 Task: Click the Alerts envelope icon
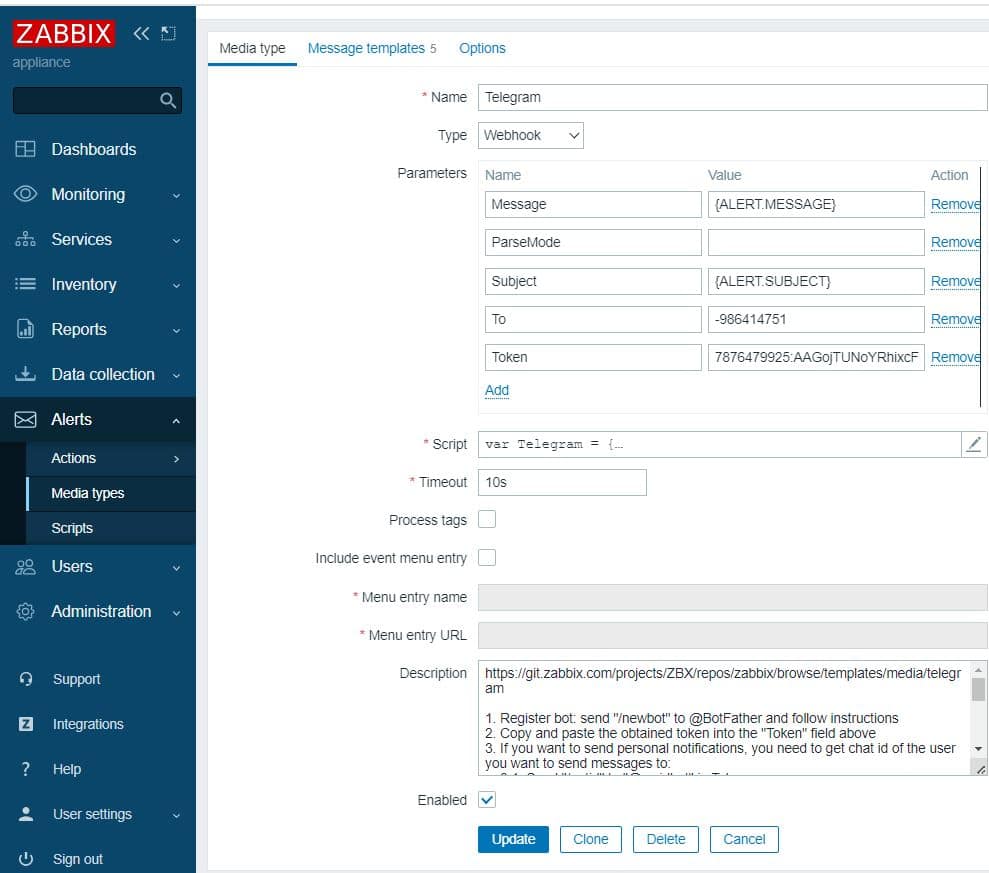(25, 419)
